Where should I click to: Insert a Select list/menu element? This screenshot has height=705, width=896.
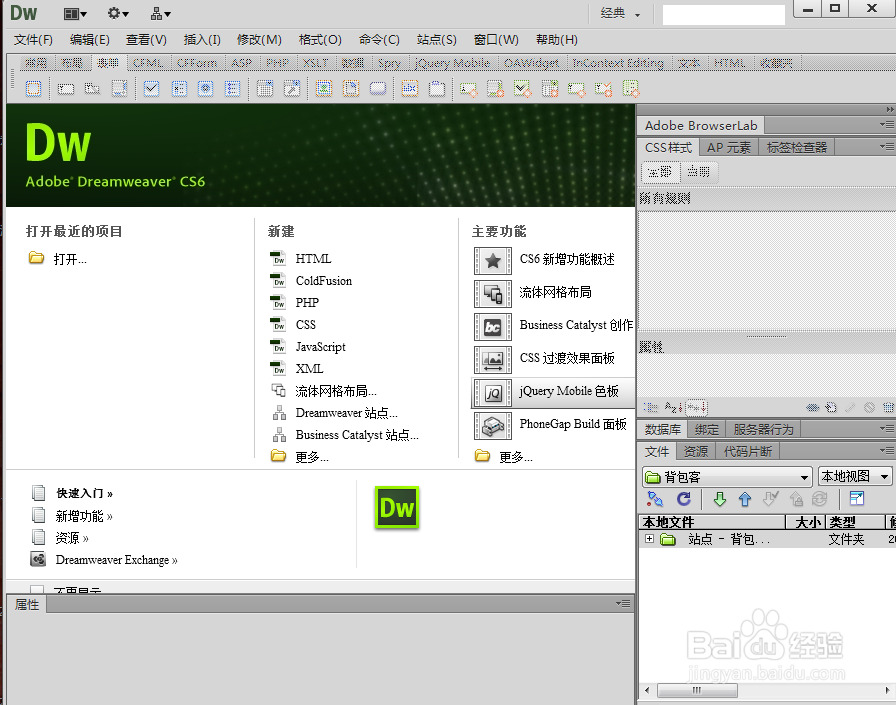pos(265,89)
